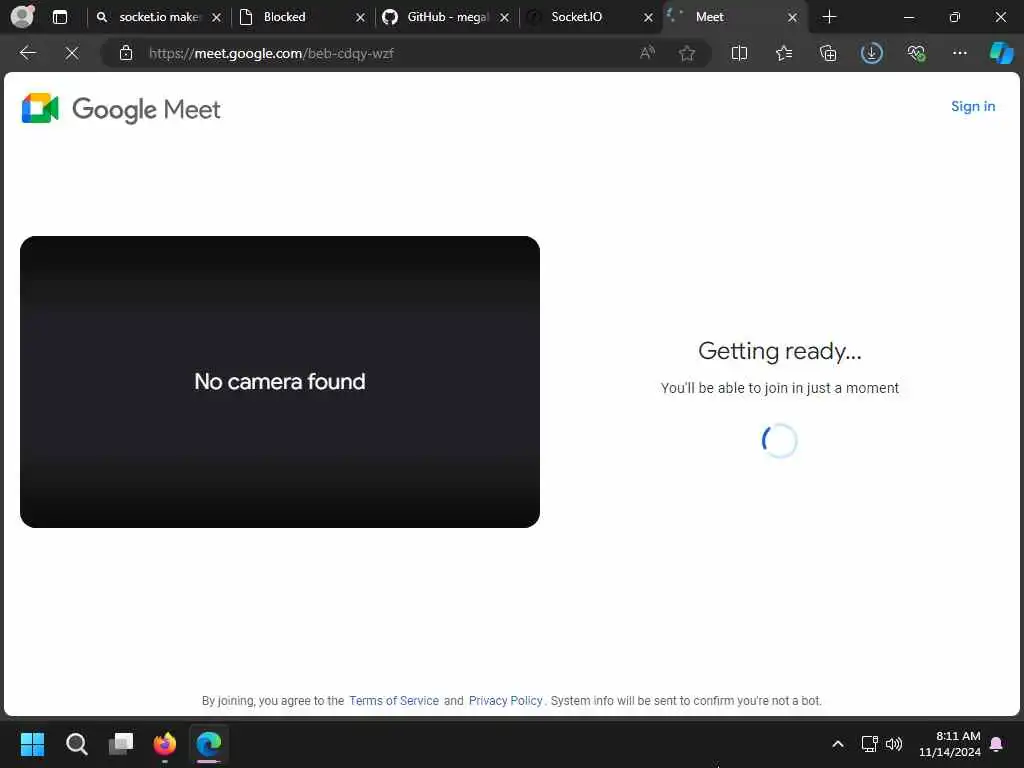Open network status tray icon

click(869, 744)
